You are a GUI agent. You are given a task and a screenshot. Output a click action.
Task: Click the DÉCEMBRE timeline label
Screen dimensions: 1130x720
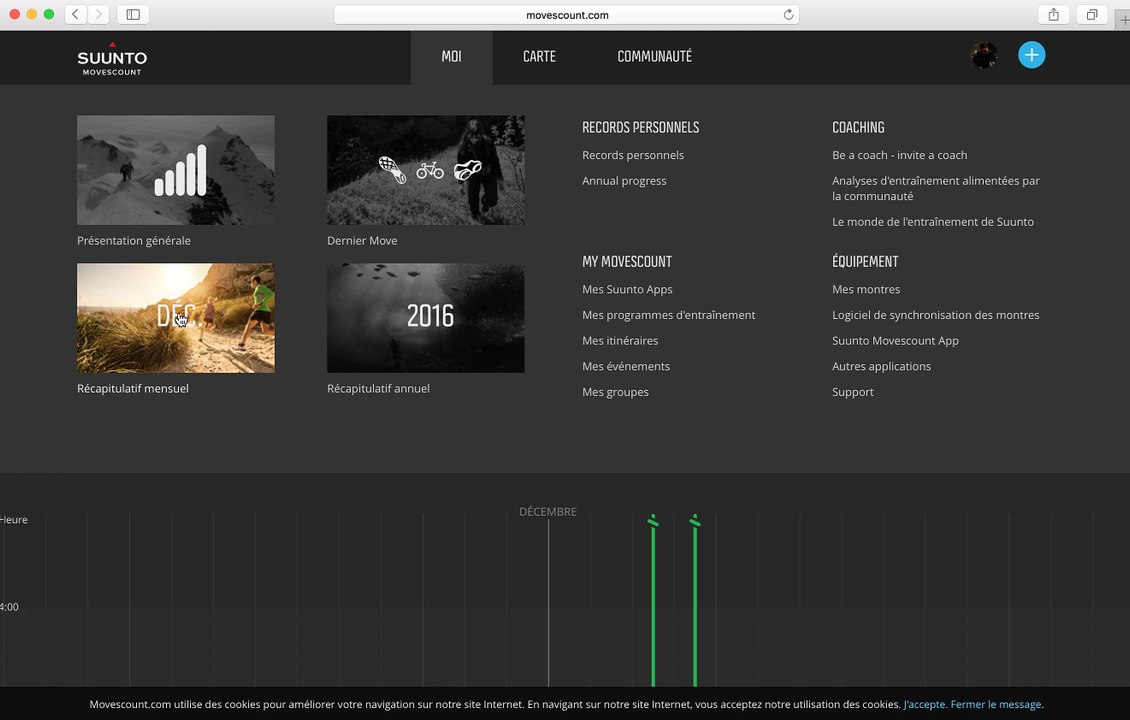coord(548,512)
